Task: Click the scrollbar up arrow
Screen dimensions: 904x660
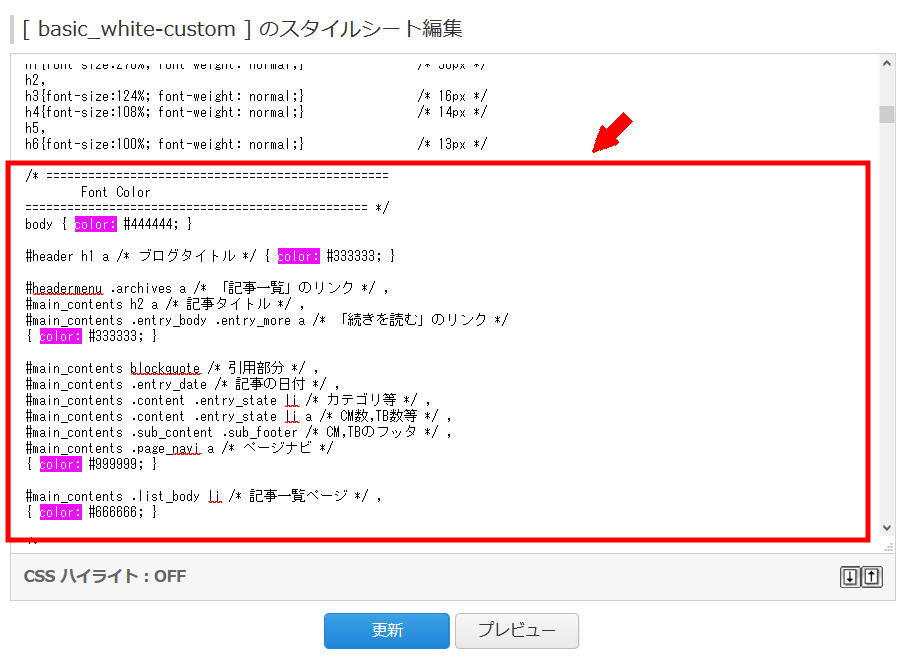Action: (x=887, y=63)
